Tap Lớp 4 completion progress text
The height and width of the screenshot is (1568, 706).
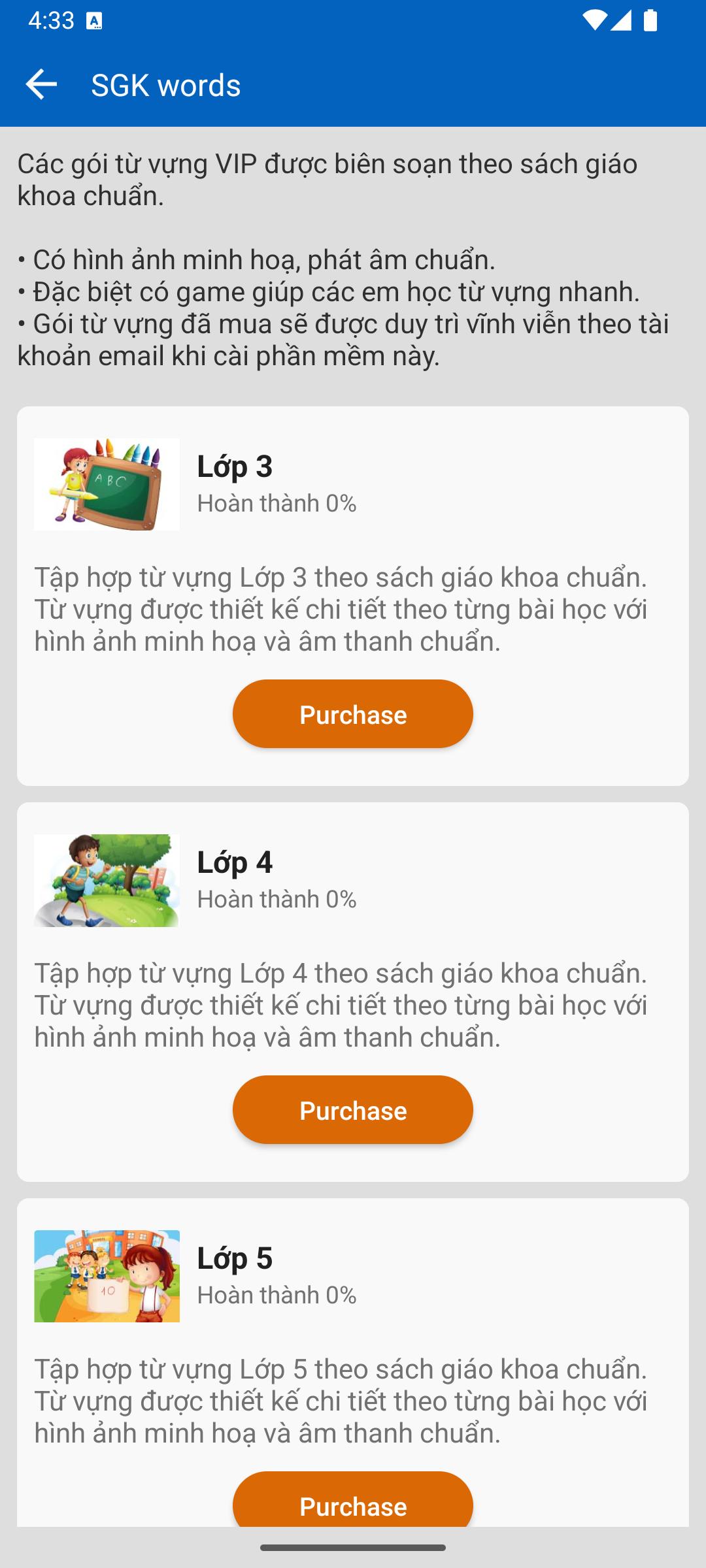[277, 899]
